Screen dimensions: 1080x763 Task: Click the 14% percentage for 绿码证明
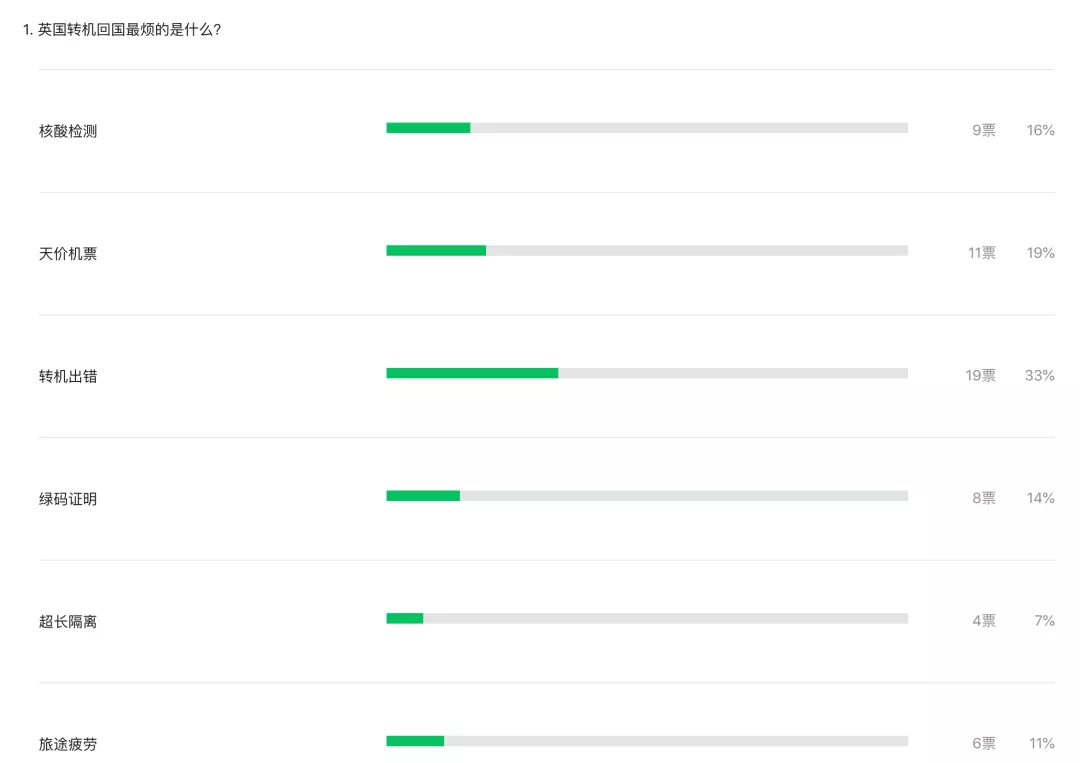1040,498
